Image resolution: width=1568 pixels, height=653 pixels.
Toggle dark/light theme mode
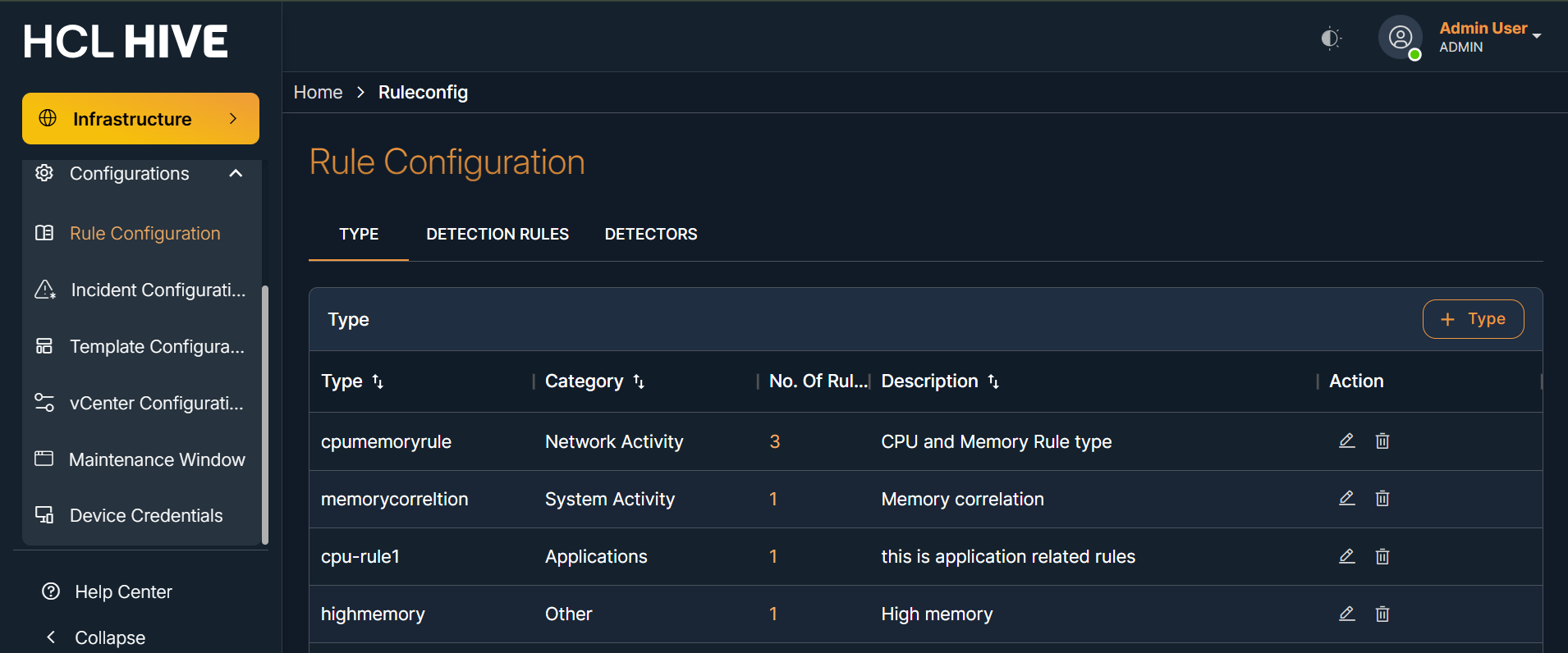click(1330, 39)
